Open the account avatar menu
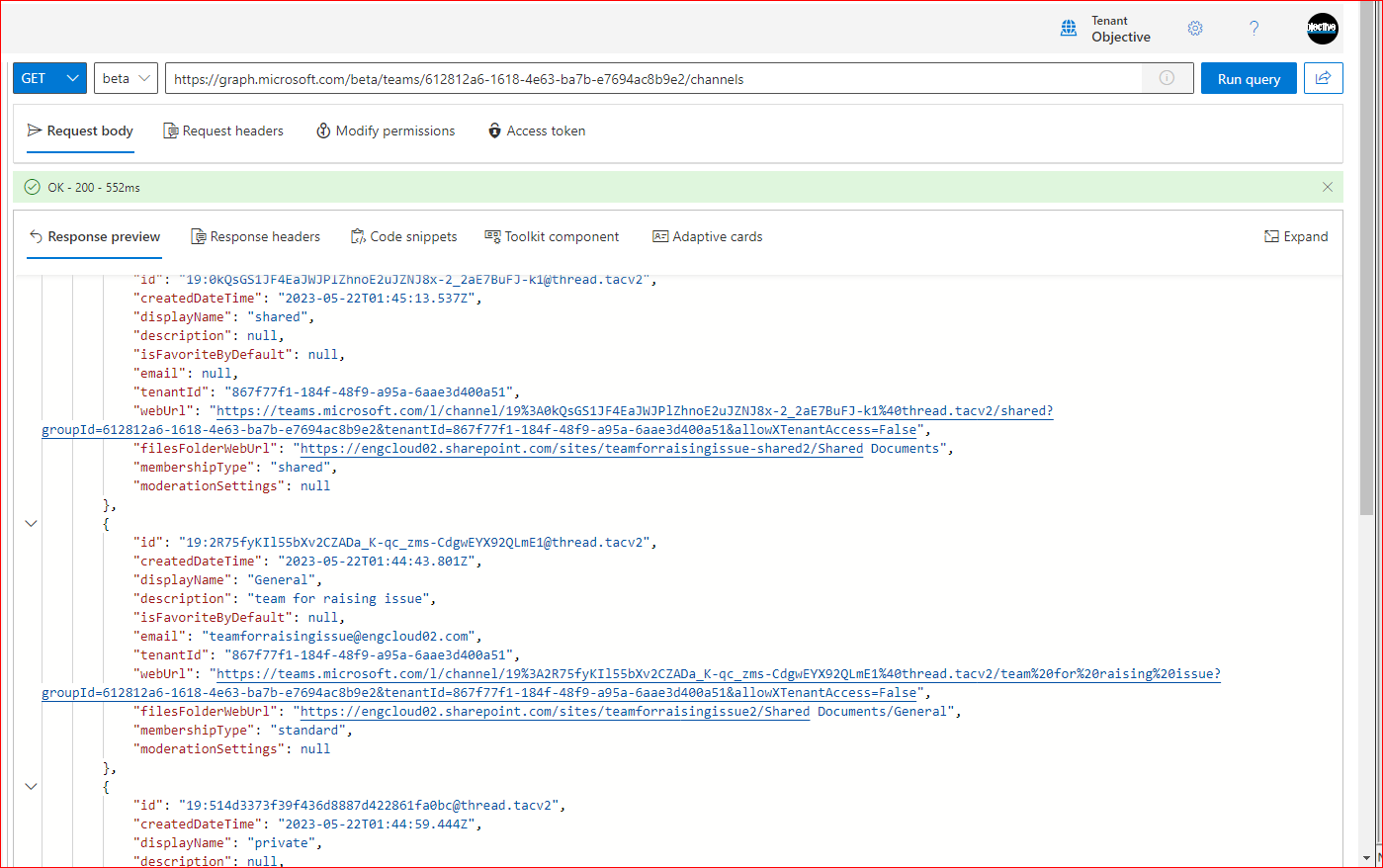This screenshot has width=1383, height=868. pos(1322,29)
